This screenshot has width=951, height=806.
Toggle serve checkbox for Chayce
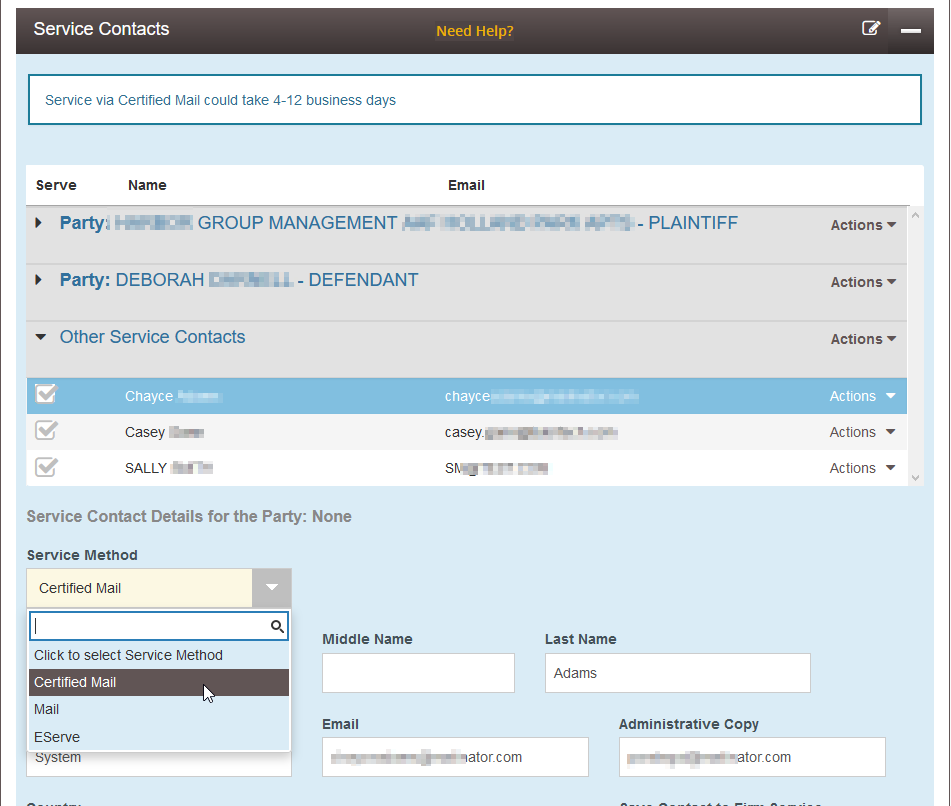point(46,395)
